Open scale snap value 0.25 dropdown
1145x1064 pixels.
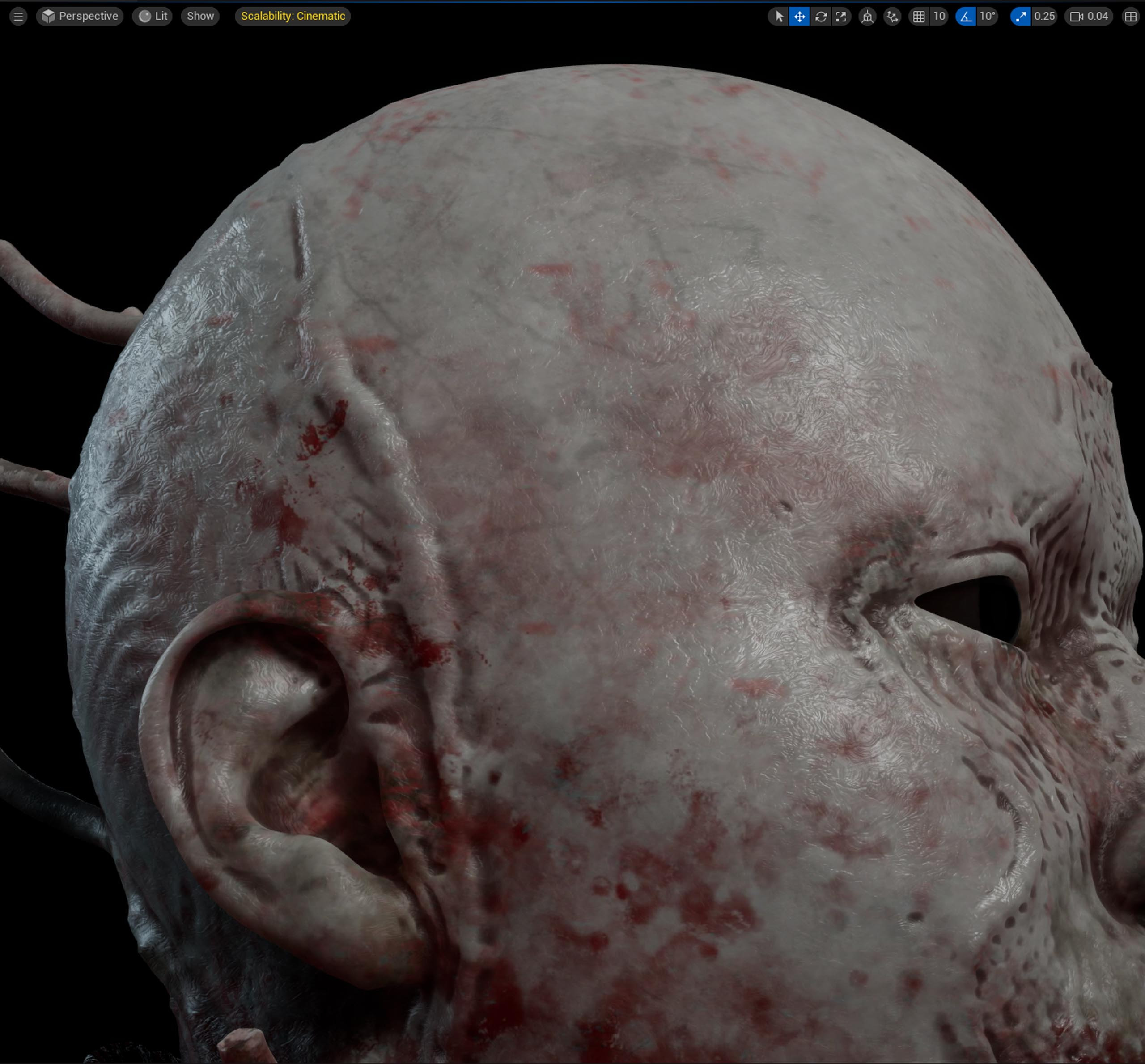point(1044,17)
